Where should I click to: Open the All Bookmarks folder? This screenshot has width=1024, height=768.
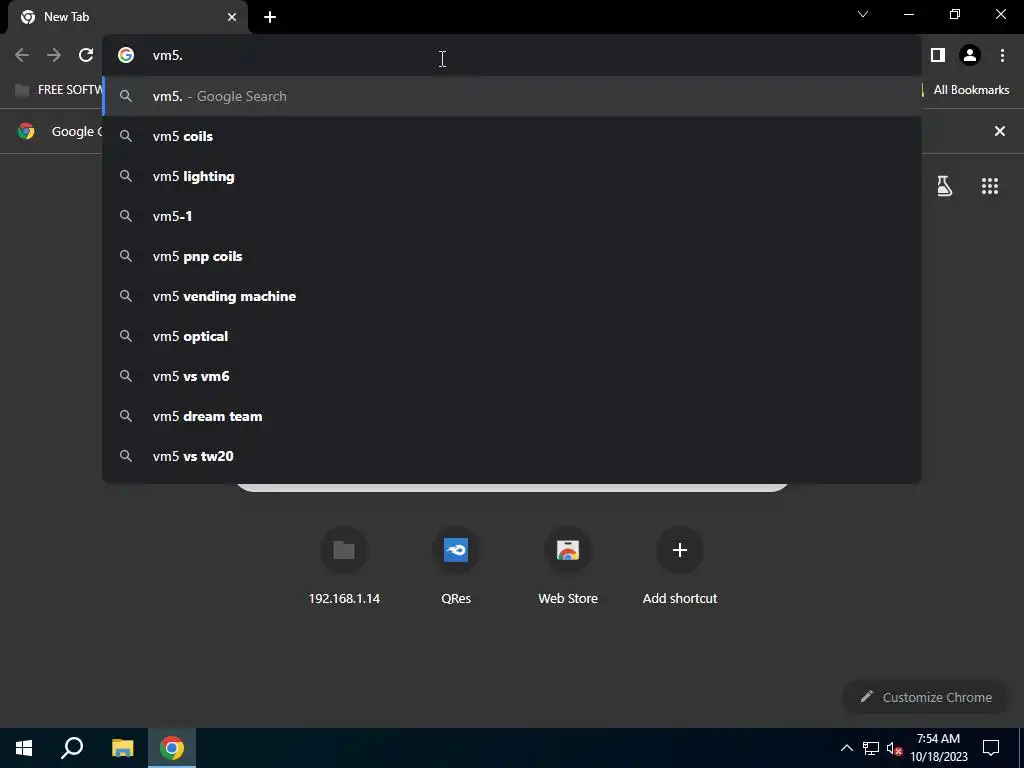pos(971,90)
